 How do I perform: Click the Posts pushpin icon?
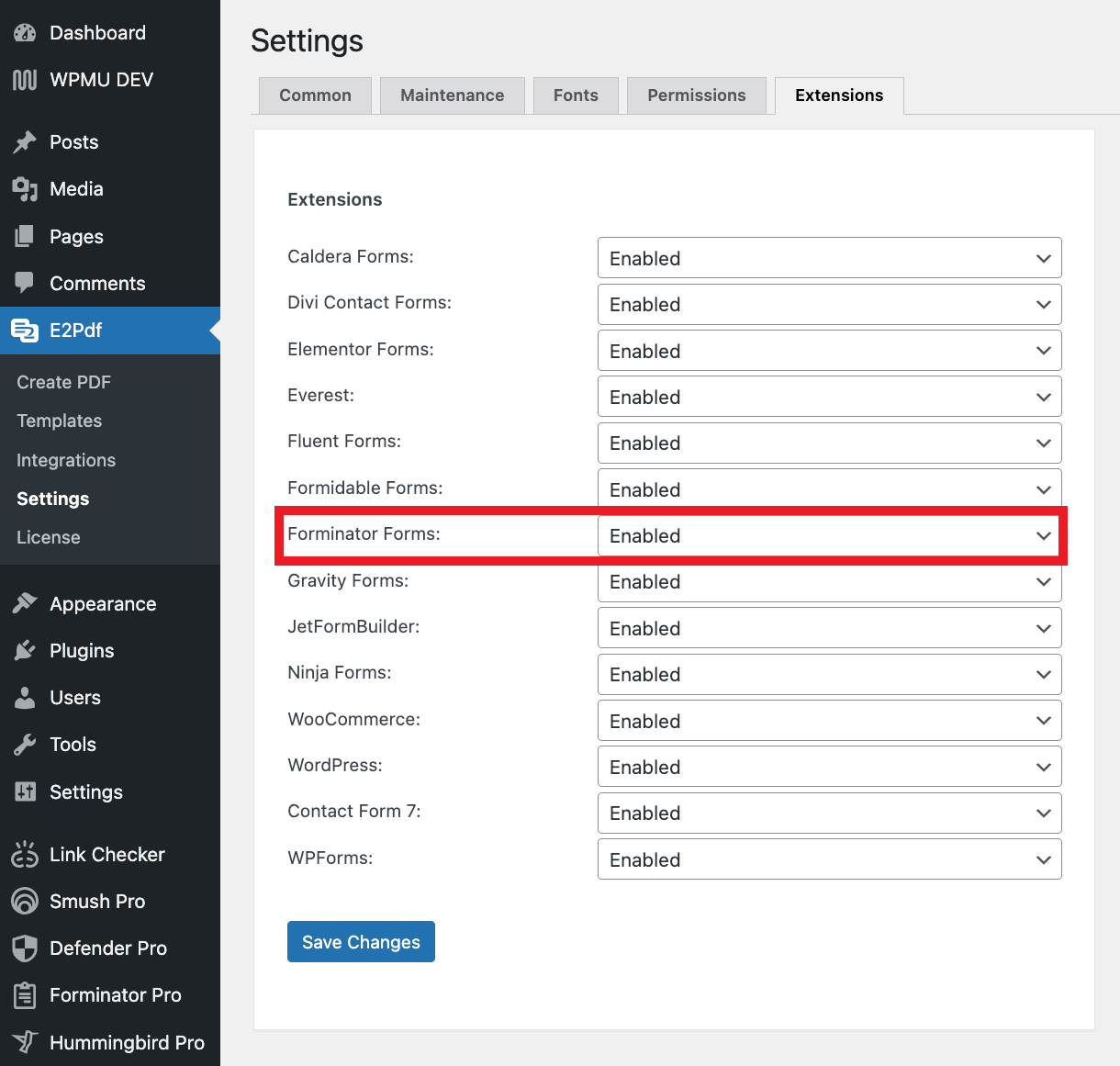tap(25, 142)
